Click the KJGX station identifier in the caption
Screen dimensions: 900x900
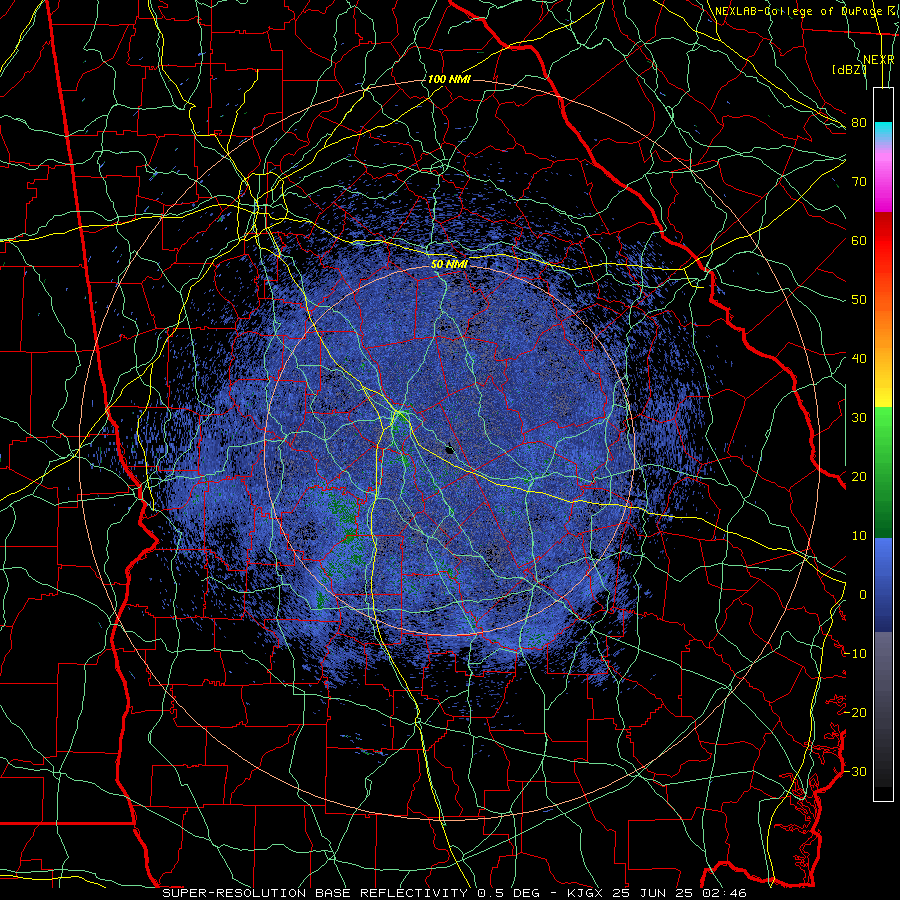point(586,893)
